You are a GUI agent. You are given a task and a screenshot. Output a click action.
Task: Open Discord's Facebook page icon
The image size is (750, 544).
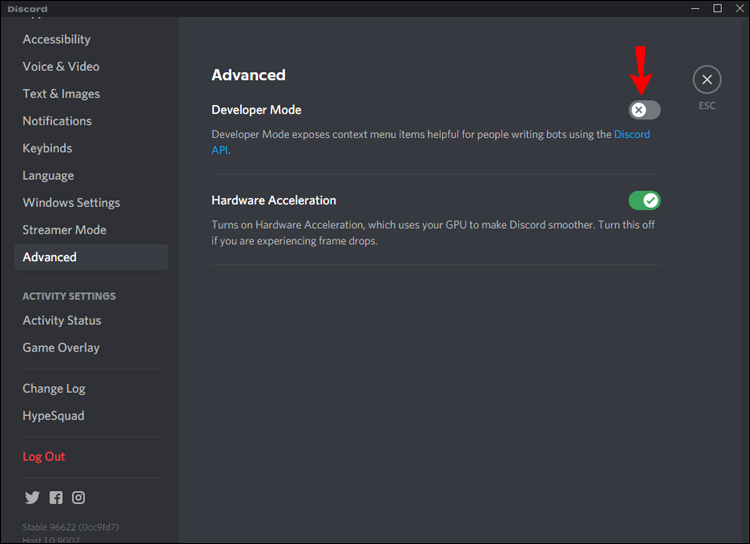[56, 497]
